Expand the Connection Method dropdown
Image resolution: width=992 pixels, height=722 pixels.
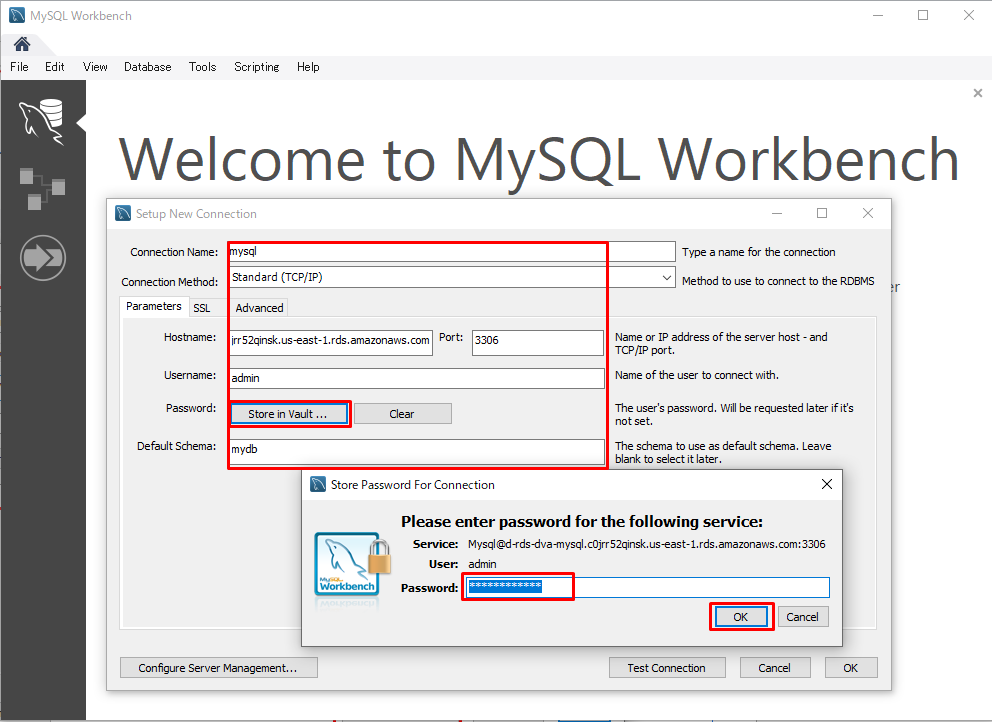coord(666,277)
